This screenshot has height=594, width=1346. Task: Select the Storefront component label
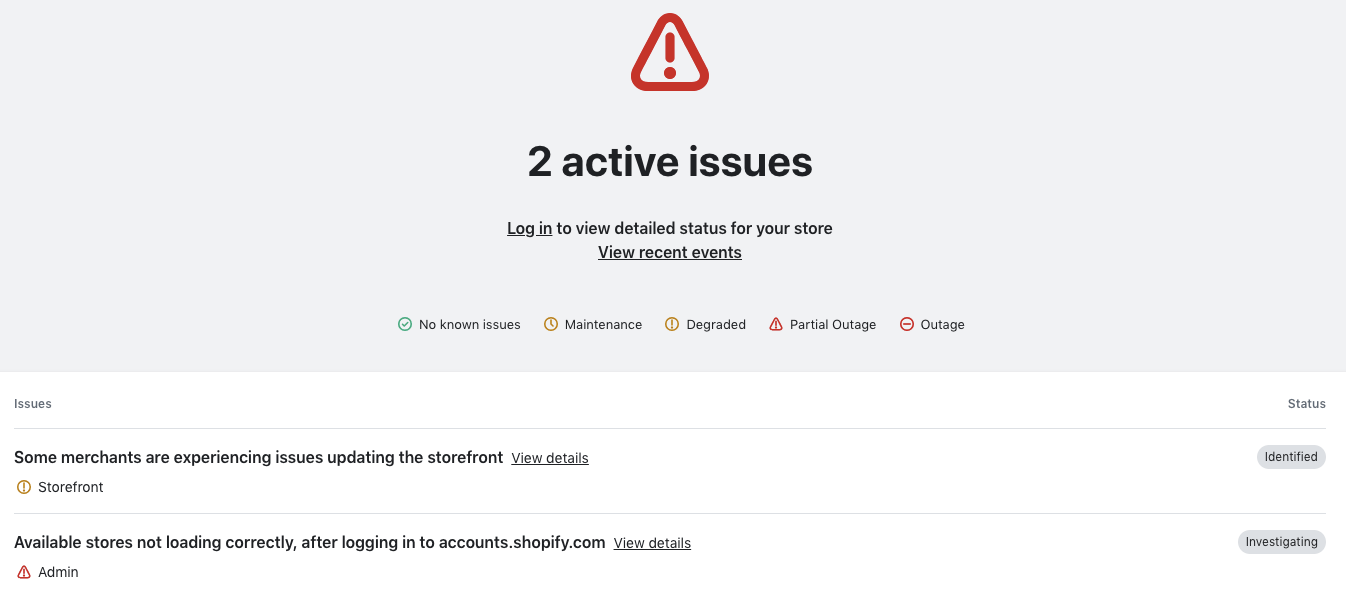[x=70, y=487]
